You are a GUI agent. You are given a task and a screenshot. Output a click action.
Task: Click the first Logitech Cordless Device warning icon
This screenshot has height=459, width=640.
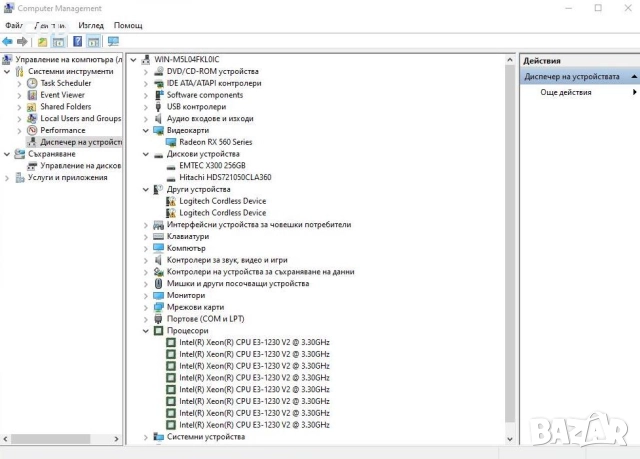[171, 201]
